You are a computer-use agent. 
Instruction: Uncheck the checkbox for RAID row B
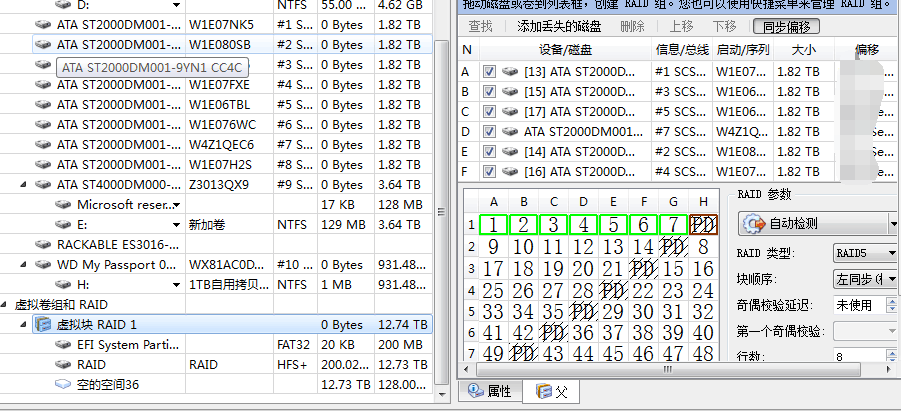coord(489,92)
